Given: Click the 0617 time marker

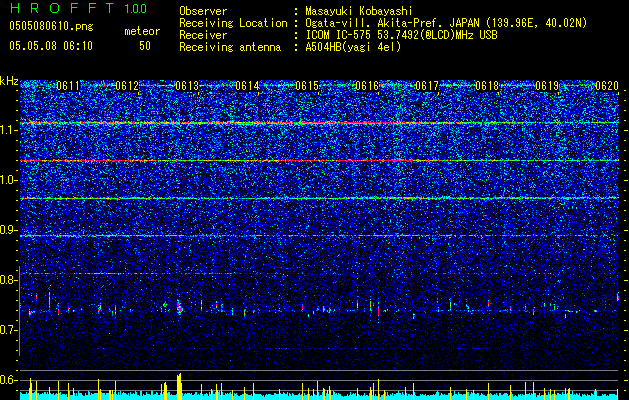Looking at the screenshot, I should point(427,86).
